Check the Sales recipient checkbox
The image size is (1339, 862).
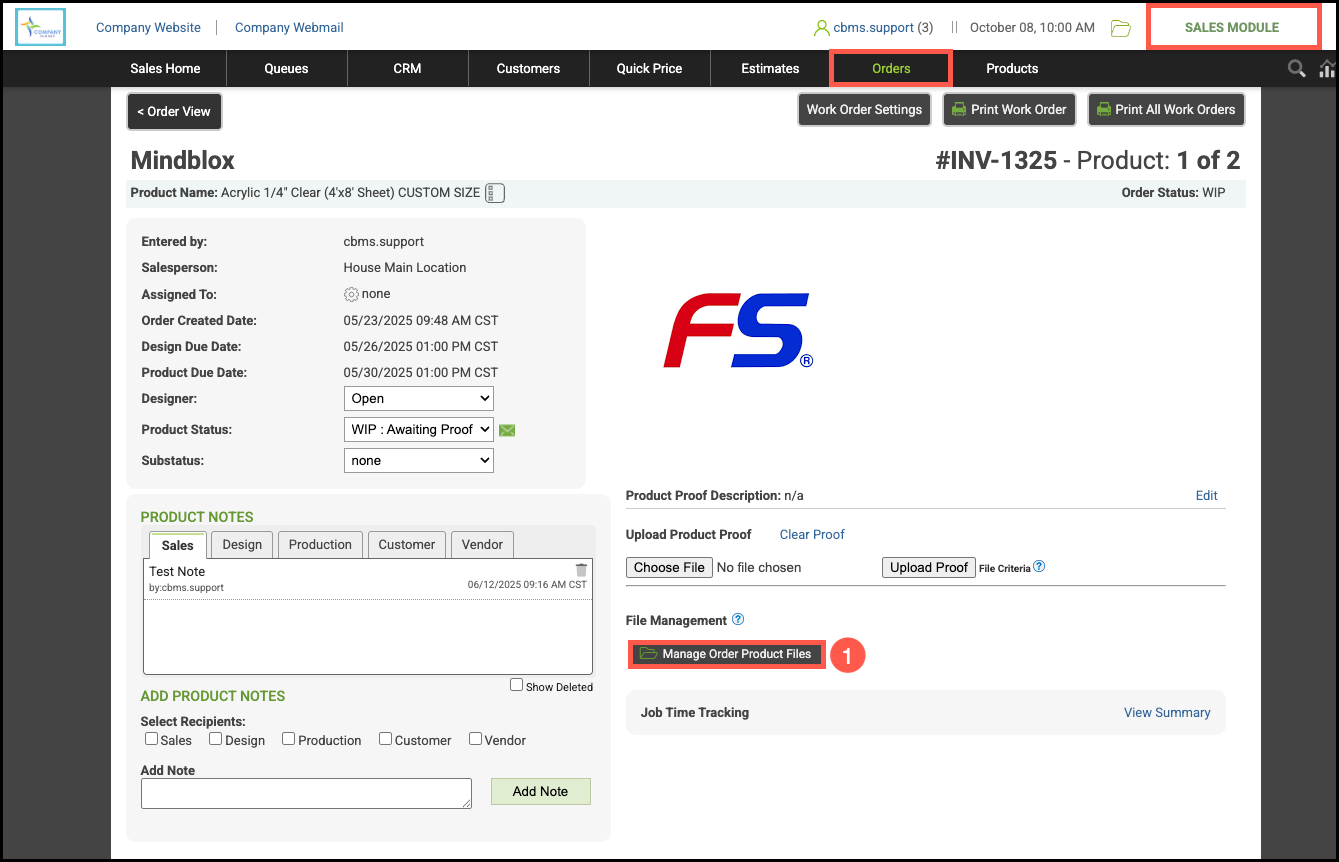point(152,739)
